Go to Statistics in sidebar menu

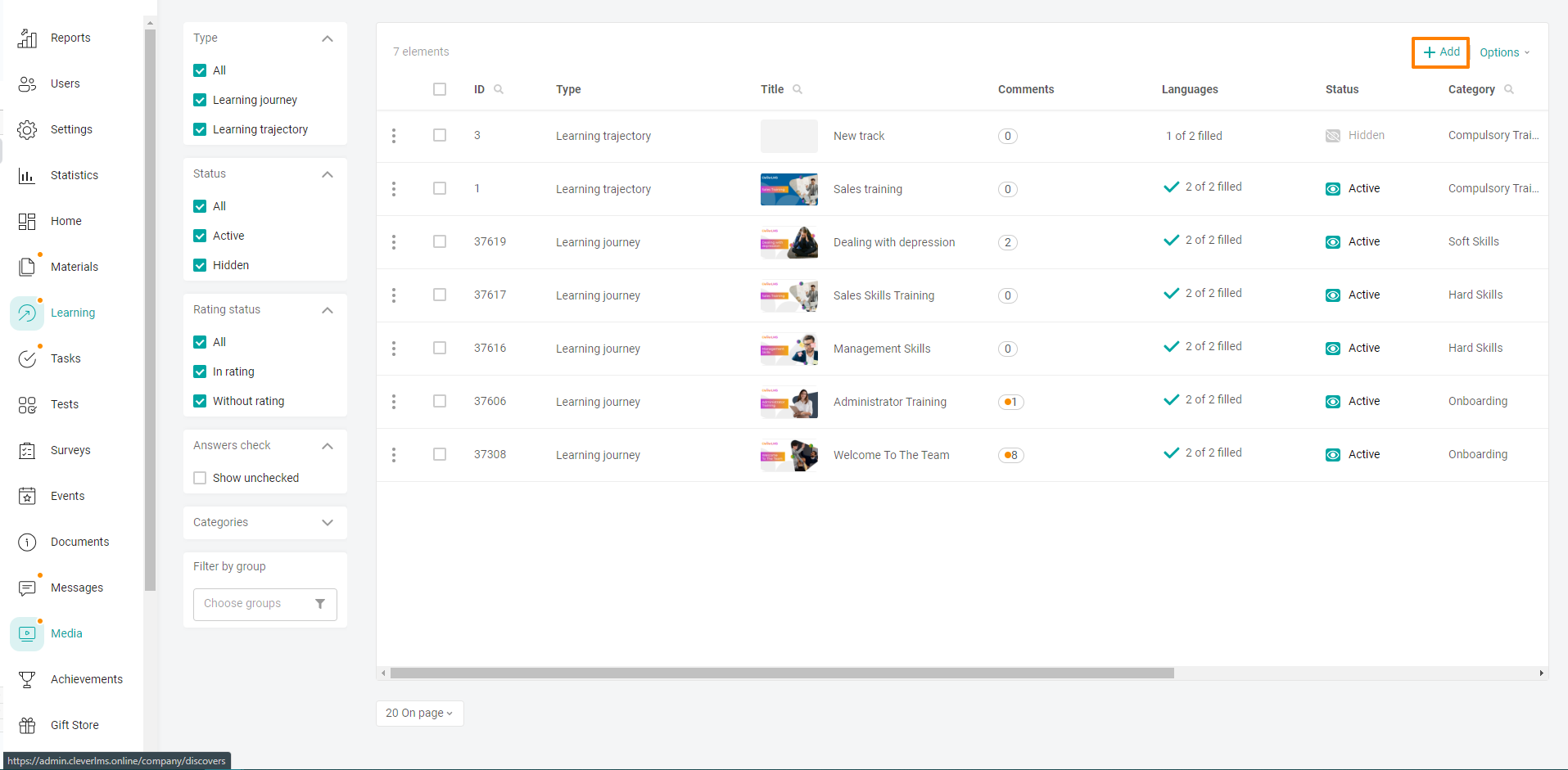click(x=75, y=175)
